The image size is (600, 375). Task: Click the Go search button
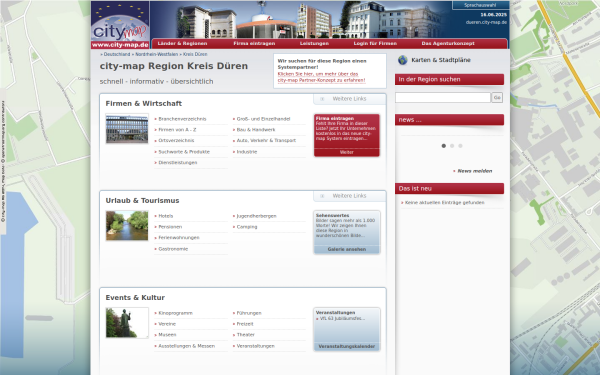click(x=497, y=98)
